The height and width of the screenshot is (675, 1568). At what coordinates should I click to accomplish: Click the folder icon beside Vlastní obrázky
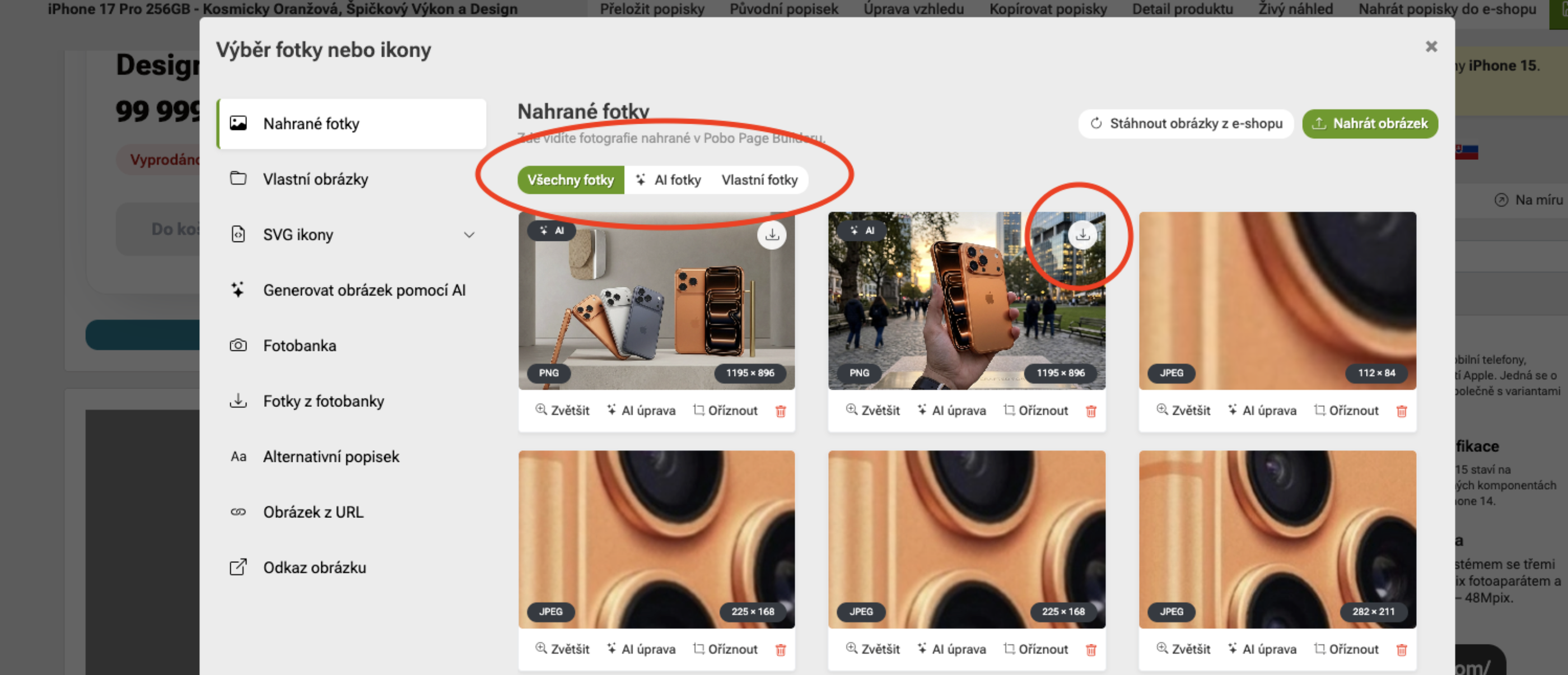(238, 178)
